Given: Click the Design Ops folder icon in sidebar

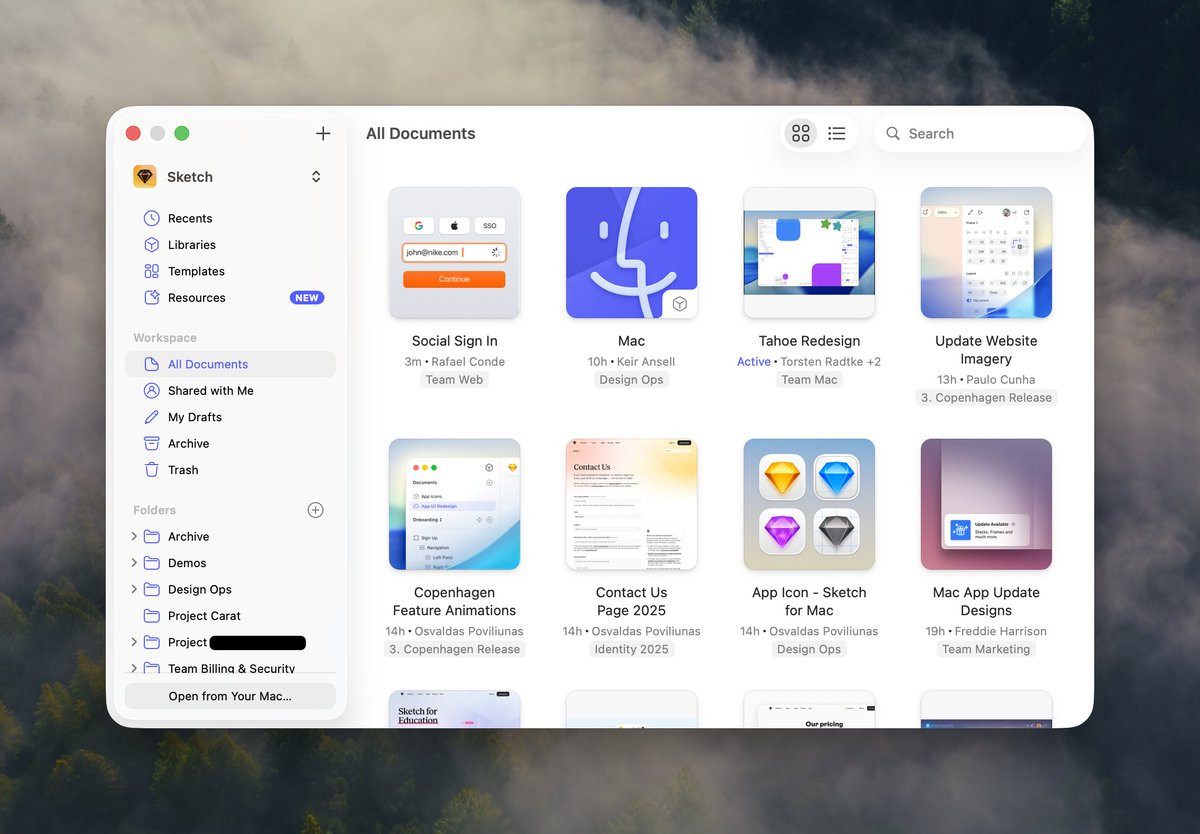Looking at the screenshot, I should coord(151,589).
